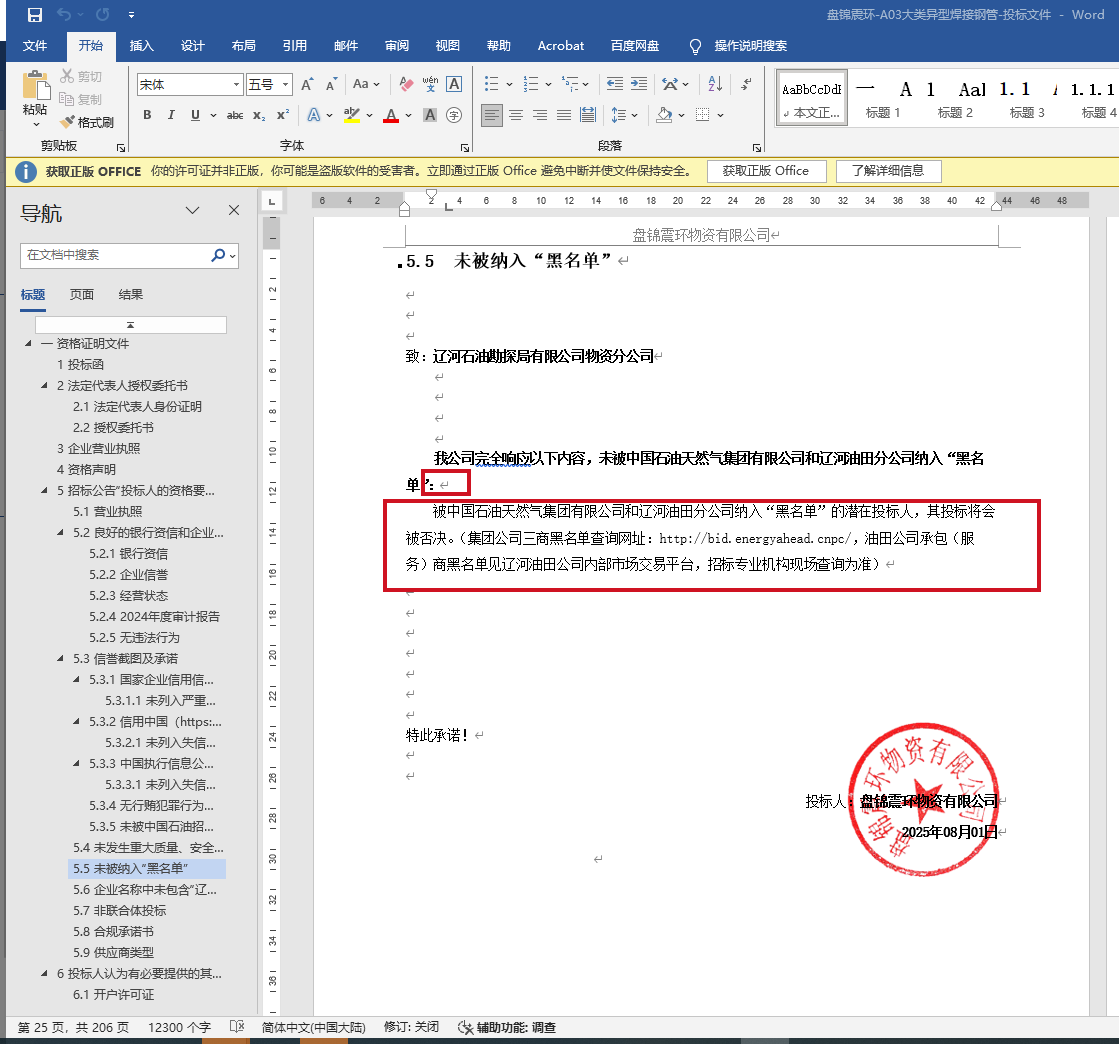Screen dimensions: 1119x1044
Task: Click the Line Spacing icon
Action: coord(619,115)
